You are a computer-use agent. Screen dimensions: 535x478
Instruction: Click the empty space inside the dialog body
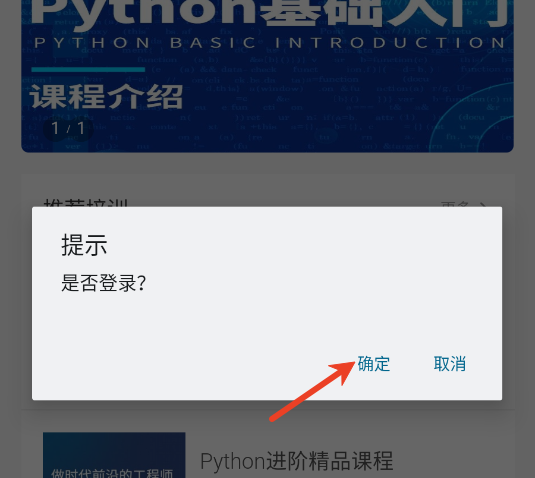(267, 321)
